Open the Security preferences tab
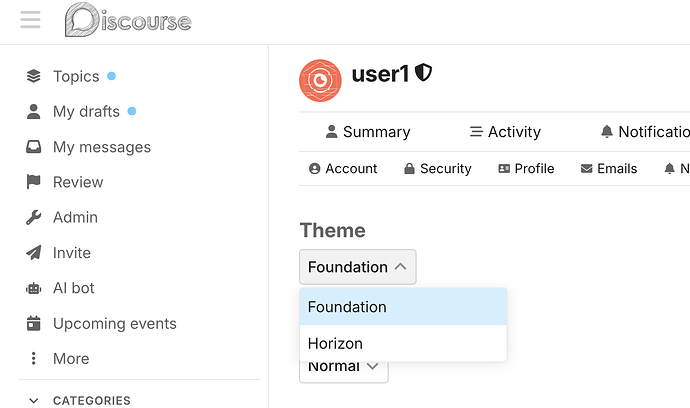 438,169
